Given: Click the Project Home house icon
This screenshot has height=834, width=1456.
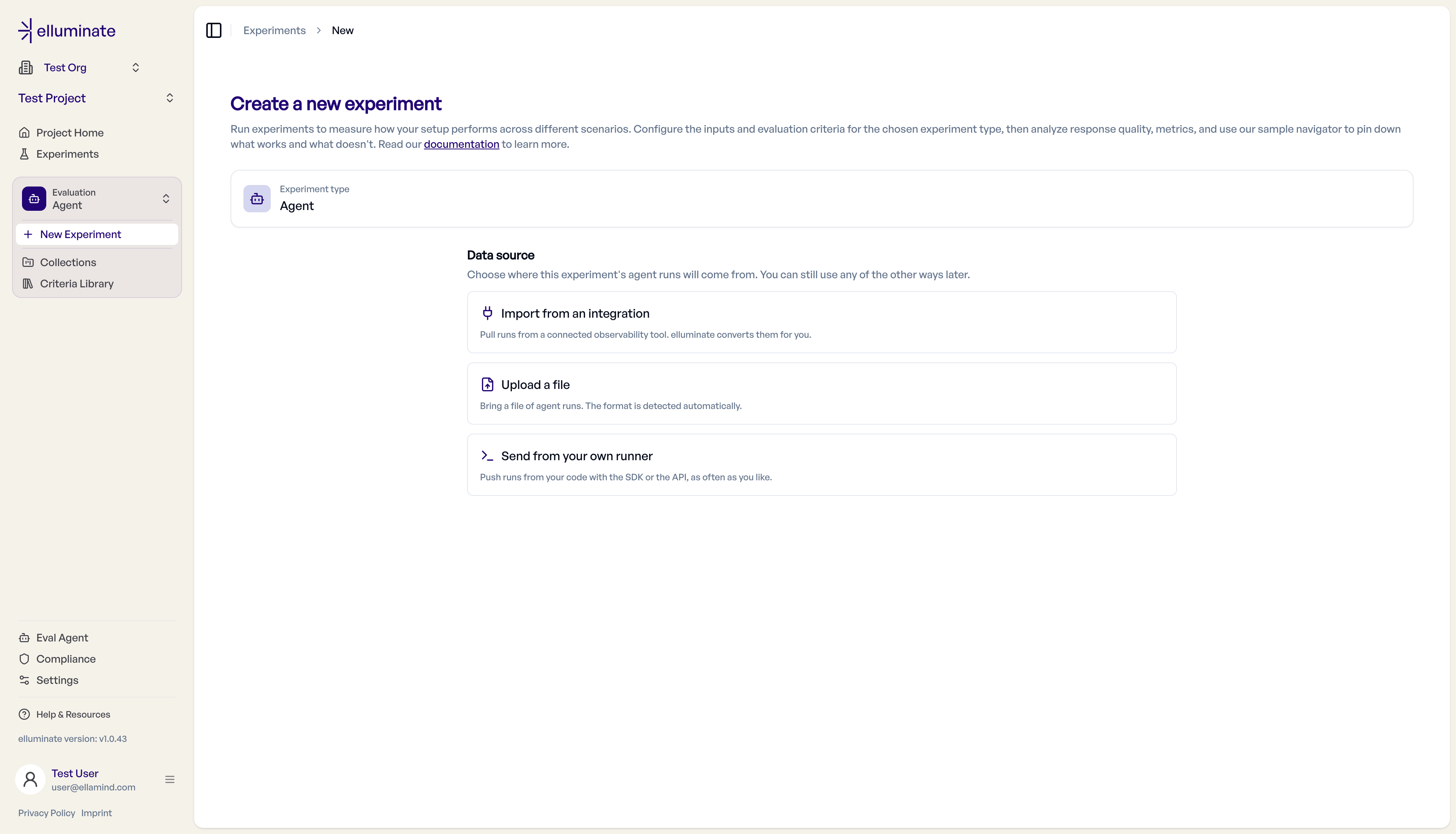Looking at the screenshot, I should (24, 133).
